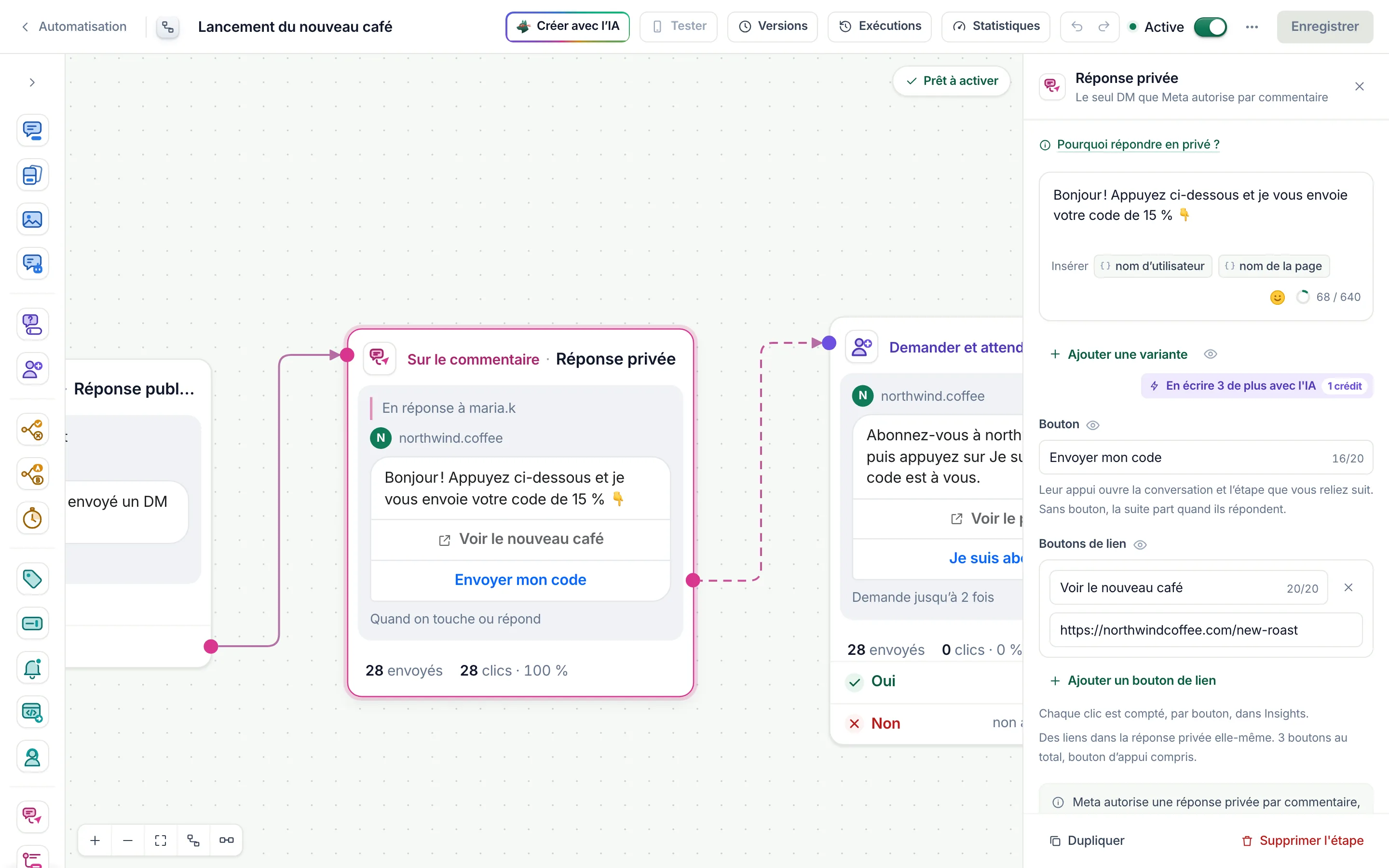Select the code webhook icon in sidebar
Screen dimensions: 1389x868
point(32,712)
